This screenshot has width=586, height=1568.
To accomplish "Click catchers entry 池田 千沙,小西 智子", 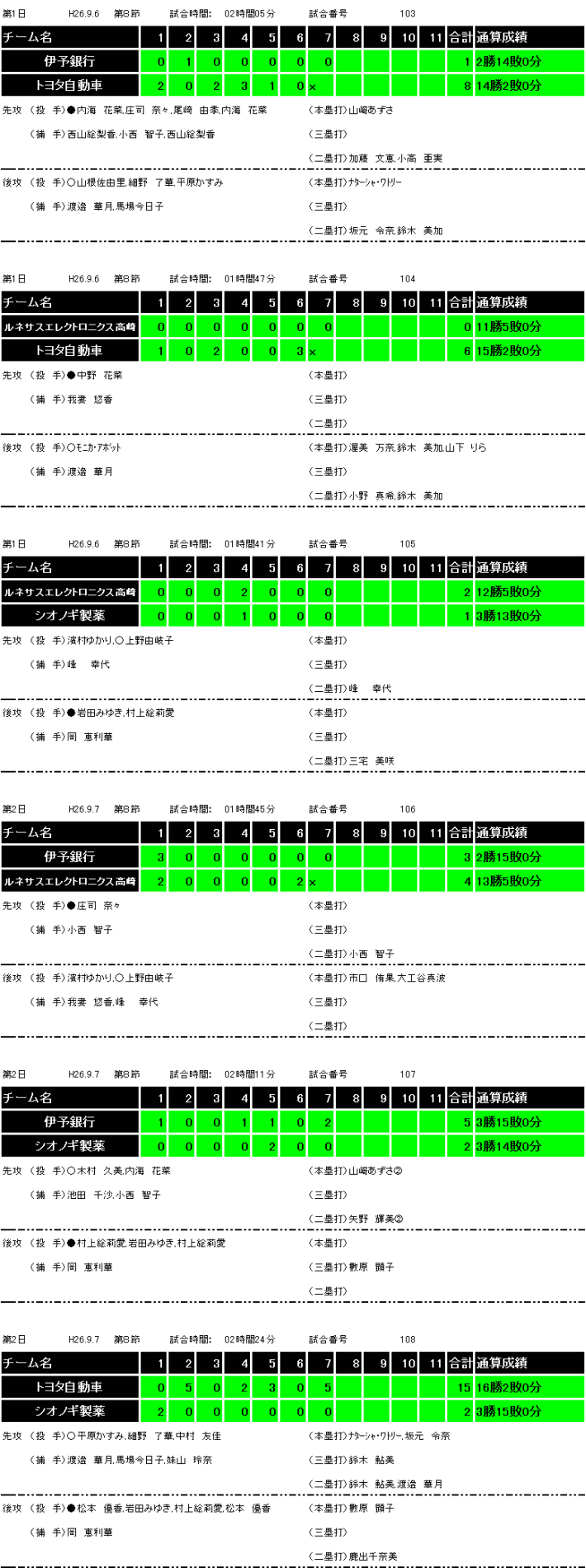I will 114,1195.
